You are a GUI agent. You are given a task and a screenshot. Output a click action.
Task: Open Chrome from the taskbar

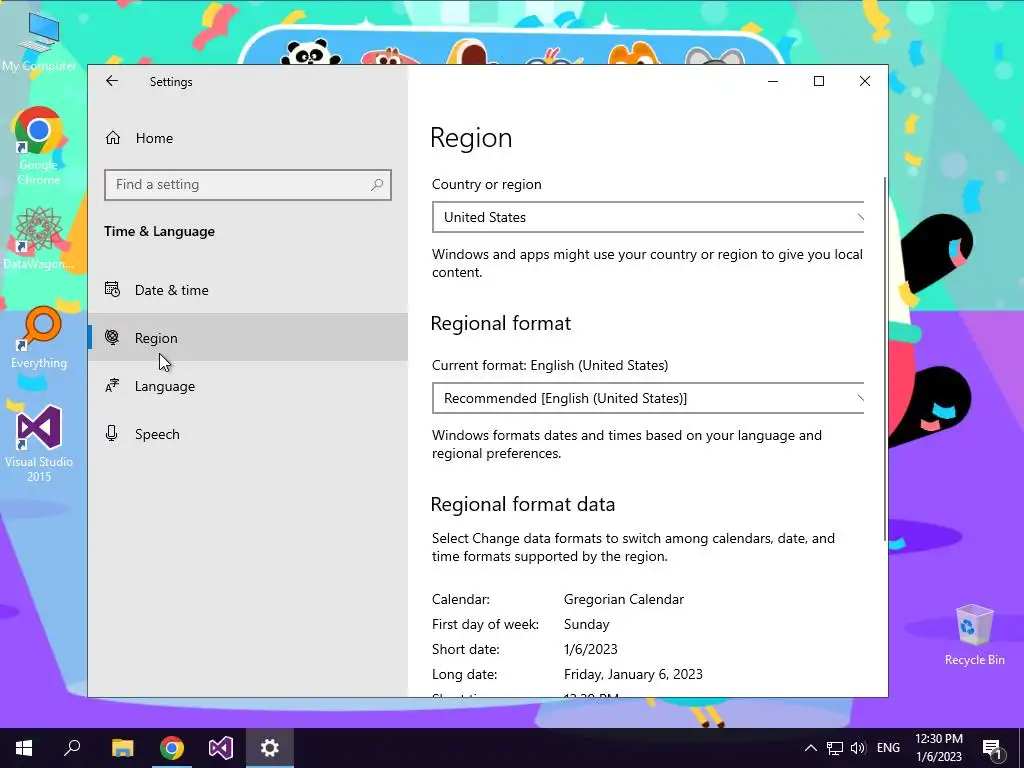(x=172, y=748)
